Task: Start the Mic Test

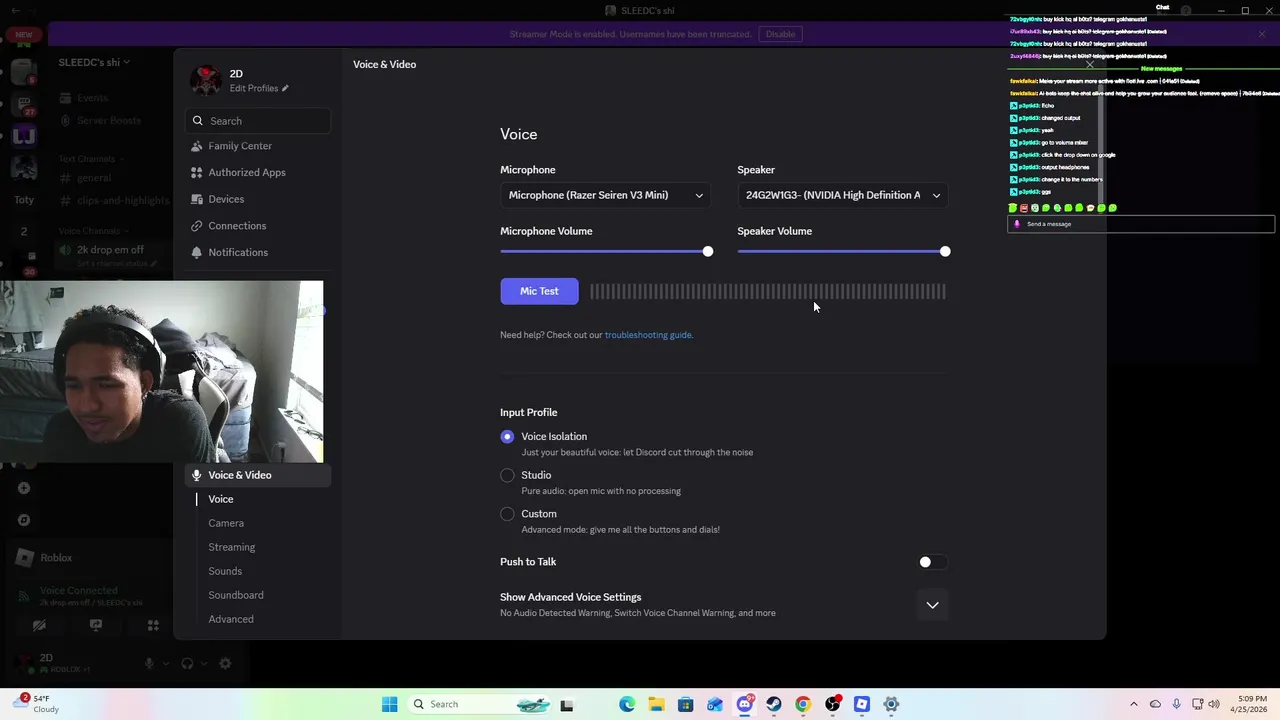Action: pyautogui.click(x=539, y=291)
